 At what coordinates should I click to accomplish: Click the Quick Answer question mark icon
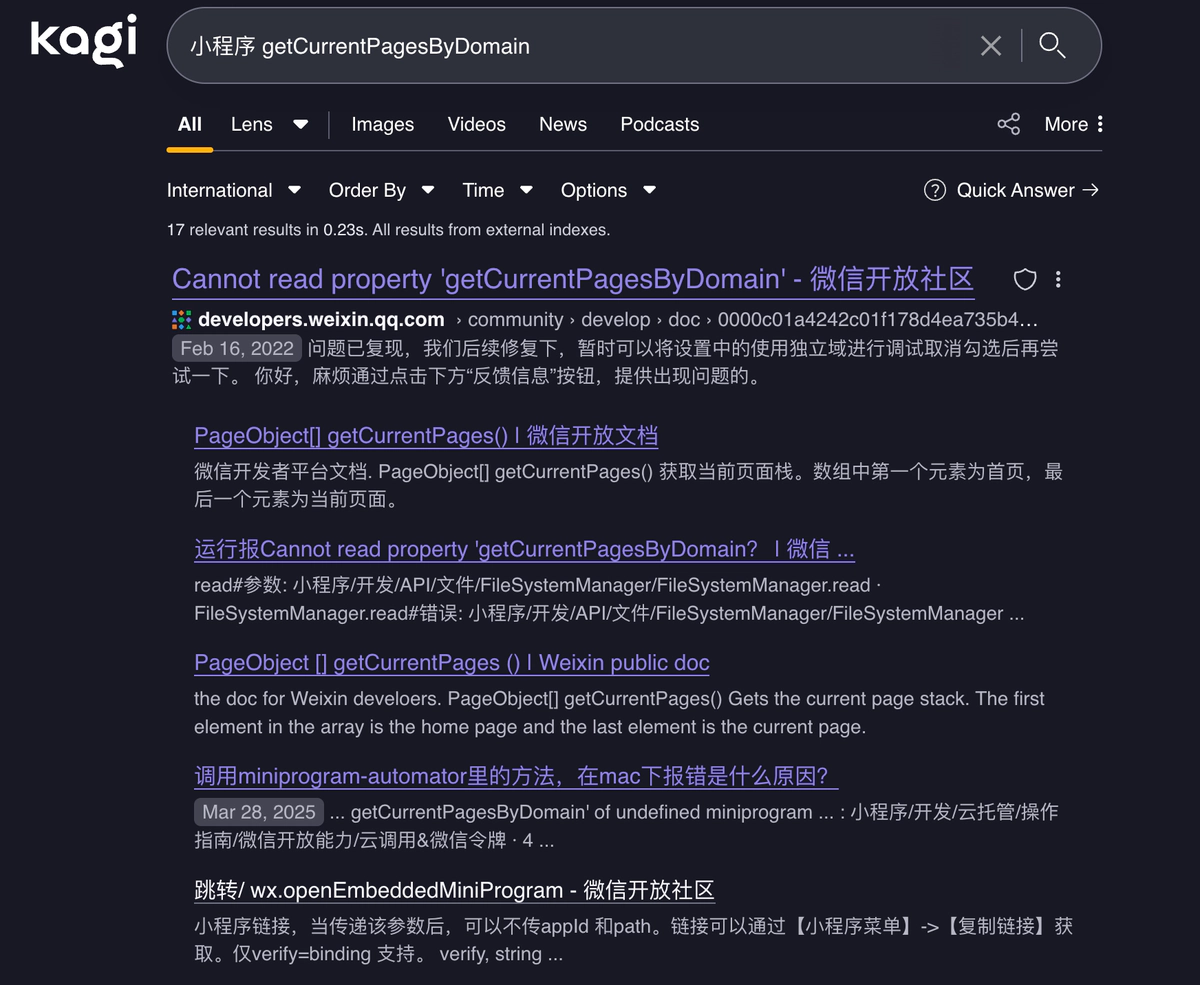click(x=934, y=190)
